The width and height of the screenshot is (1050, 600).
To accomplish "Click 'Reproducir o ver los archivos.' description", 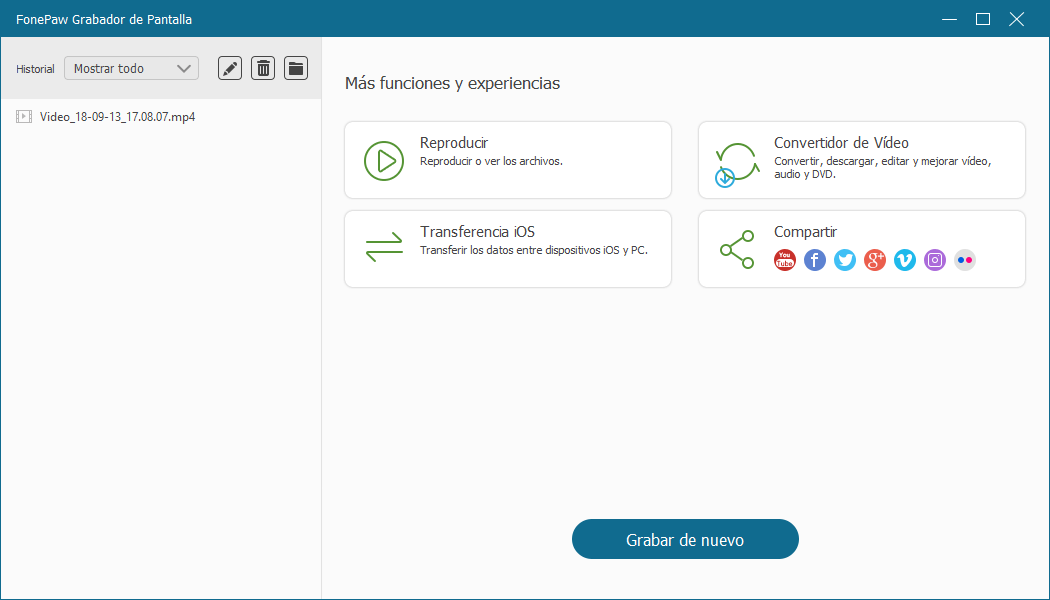I will click(x=491, y=161).
